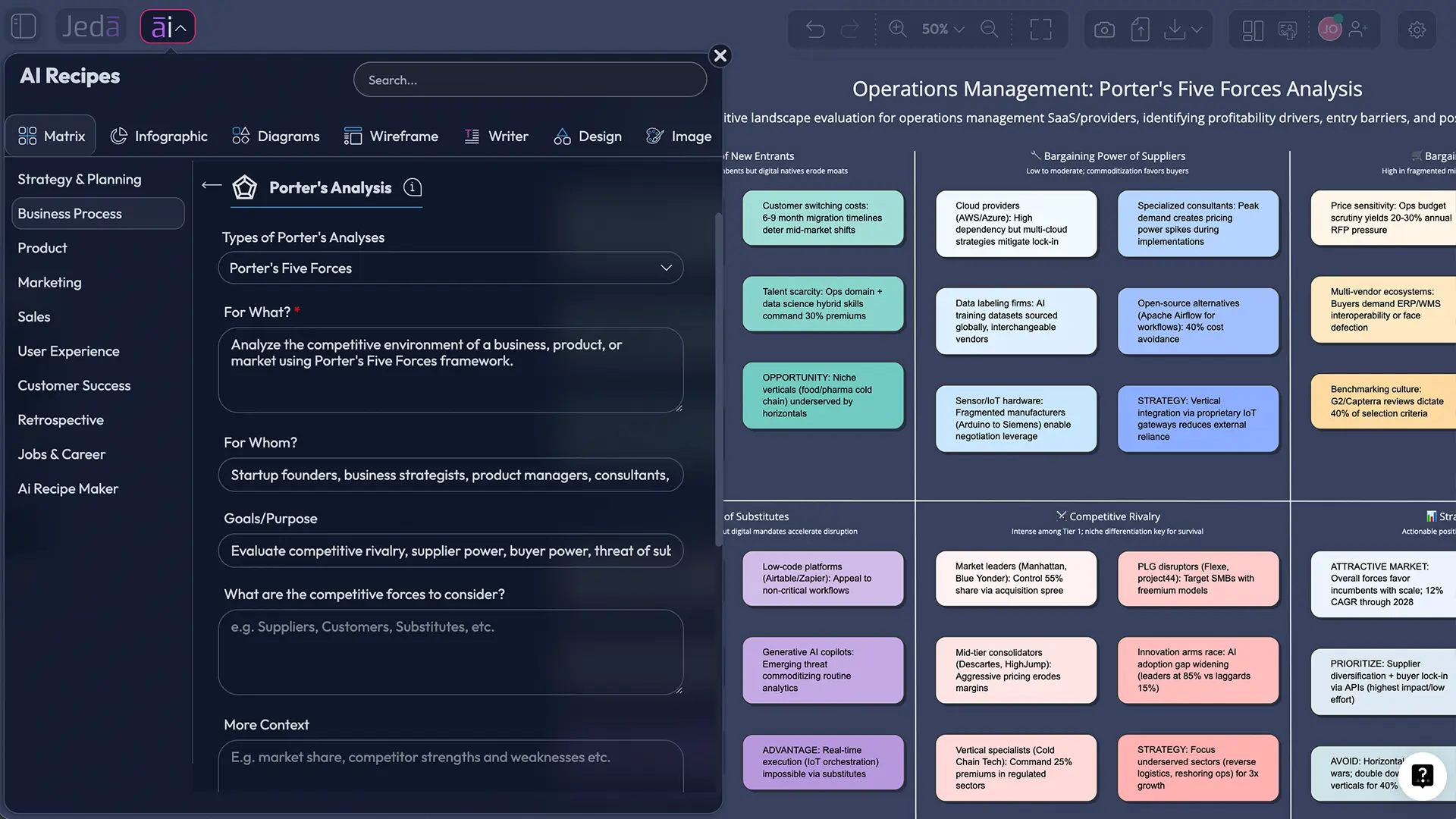Click the upload file icon
The width and height of the screenshot is (1456, 819).
[1140, 30]
